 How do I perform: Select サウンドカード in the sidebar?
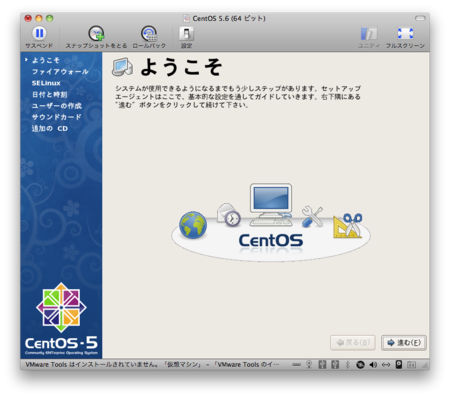(x=56, y=117)
